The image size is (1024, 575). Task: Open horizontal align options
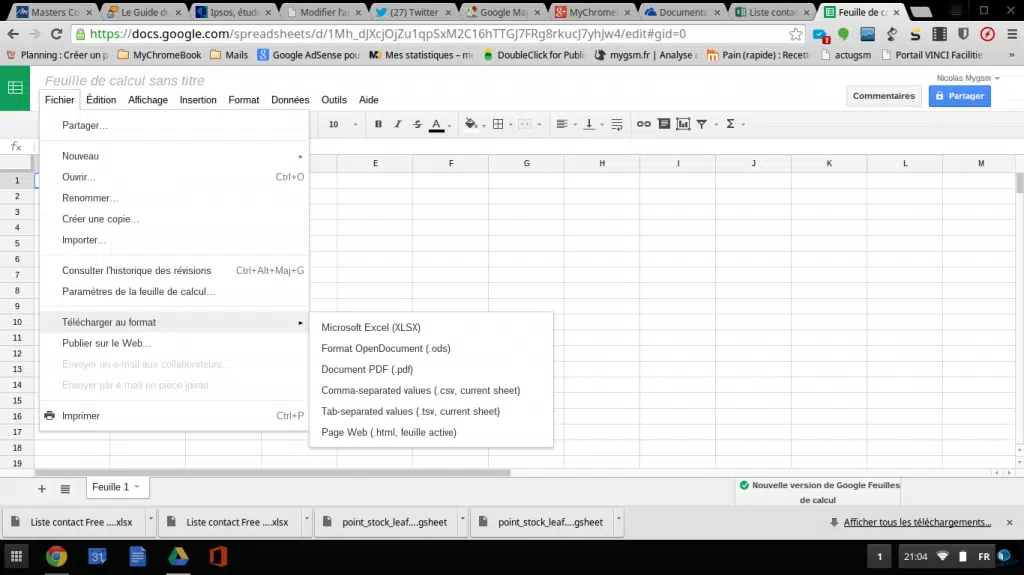[562, 124]
